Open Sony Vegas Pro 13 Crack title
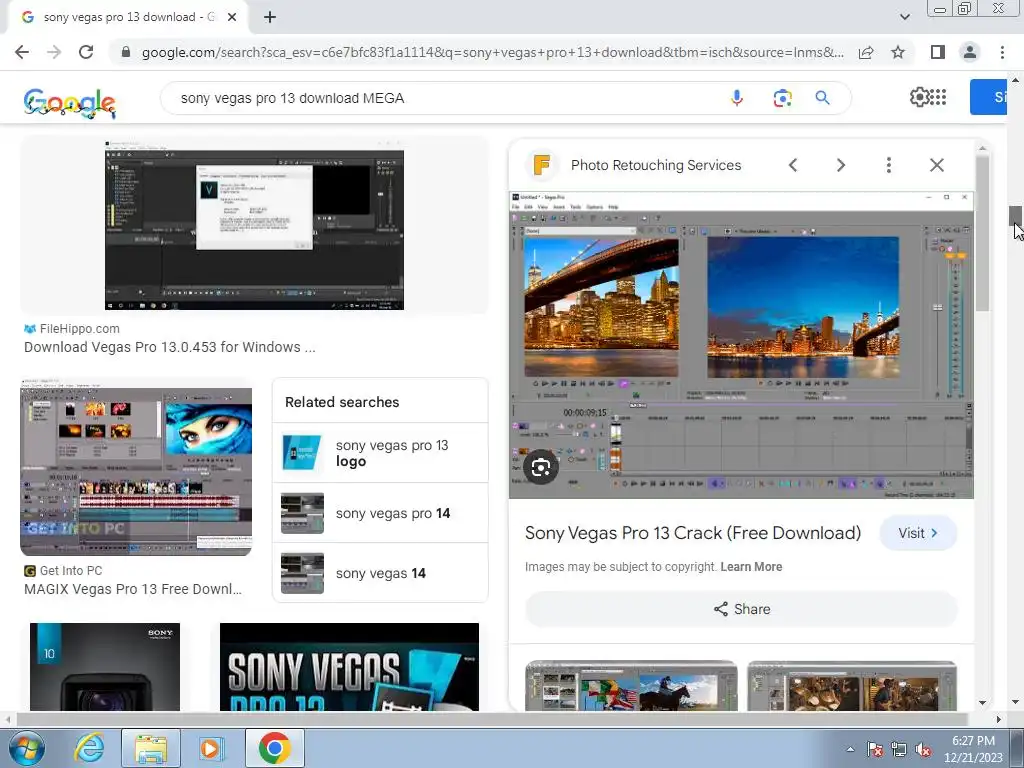 coord(693,533)
